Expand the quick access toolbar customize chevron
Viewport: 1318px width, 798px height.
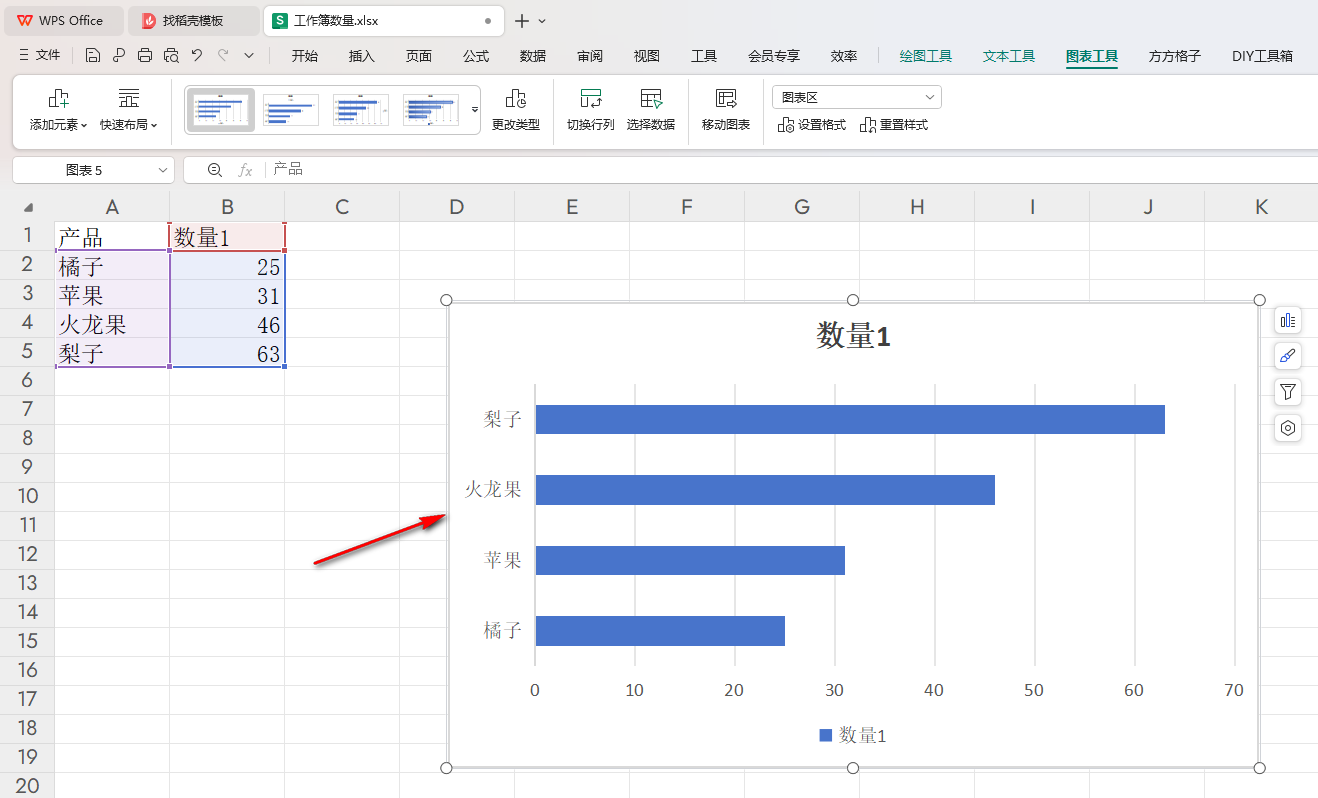point(249,56)
